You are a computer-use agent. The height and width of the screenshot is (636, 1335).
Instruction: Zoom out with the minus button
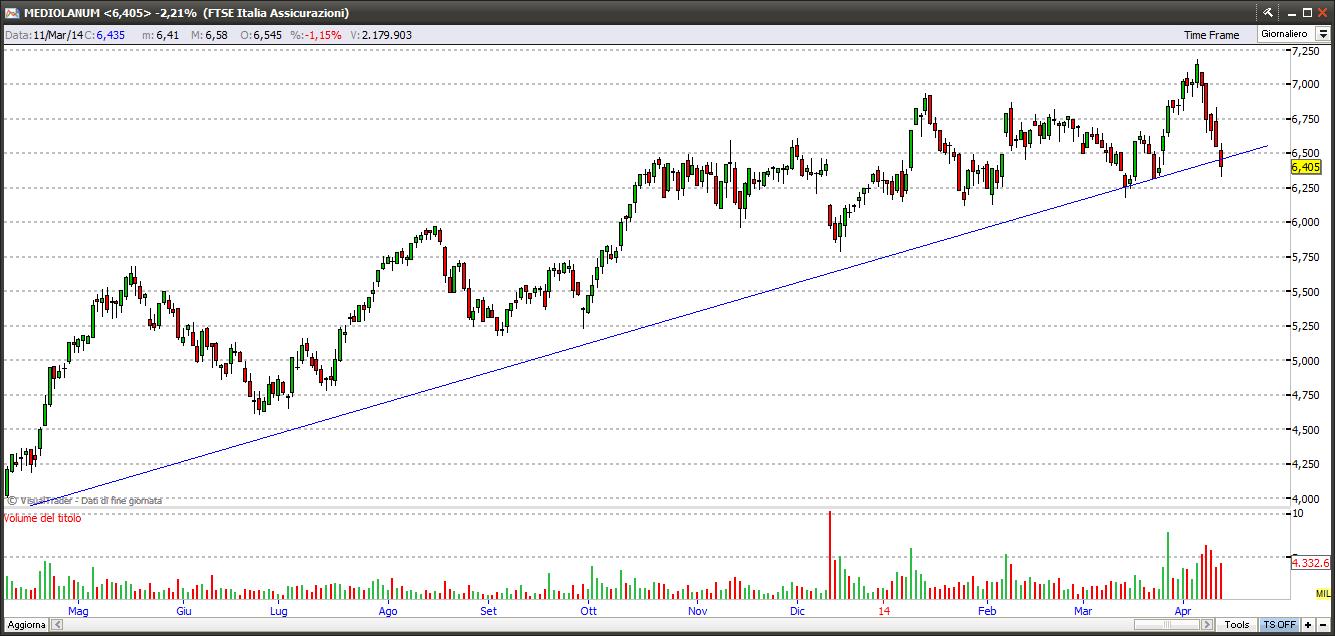click(x=1324, y=625)
